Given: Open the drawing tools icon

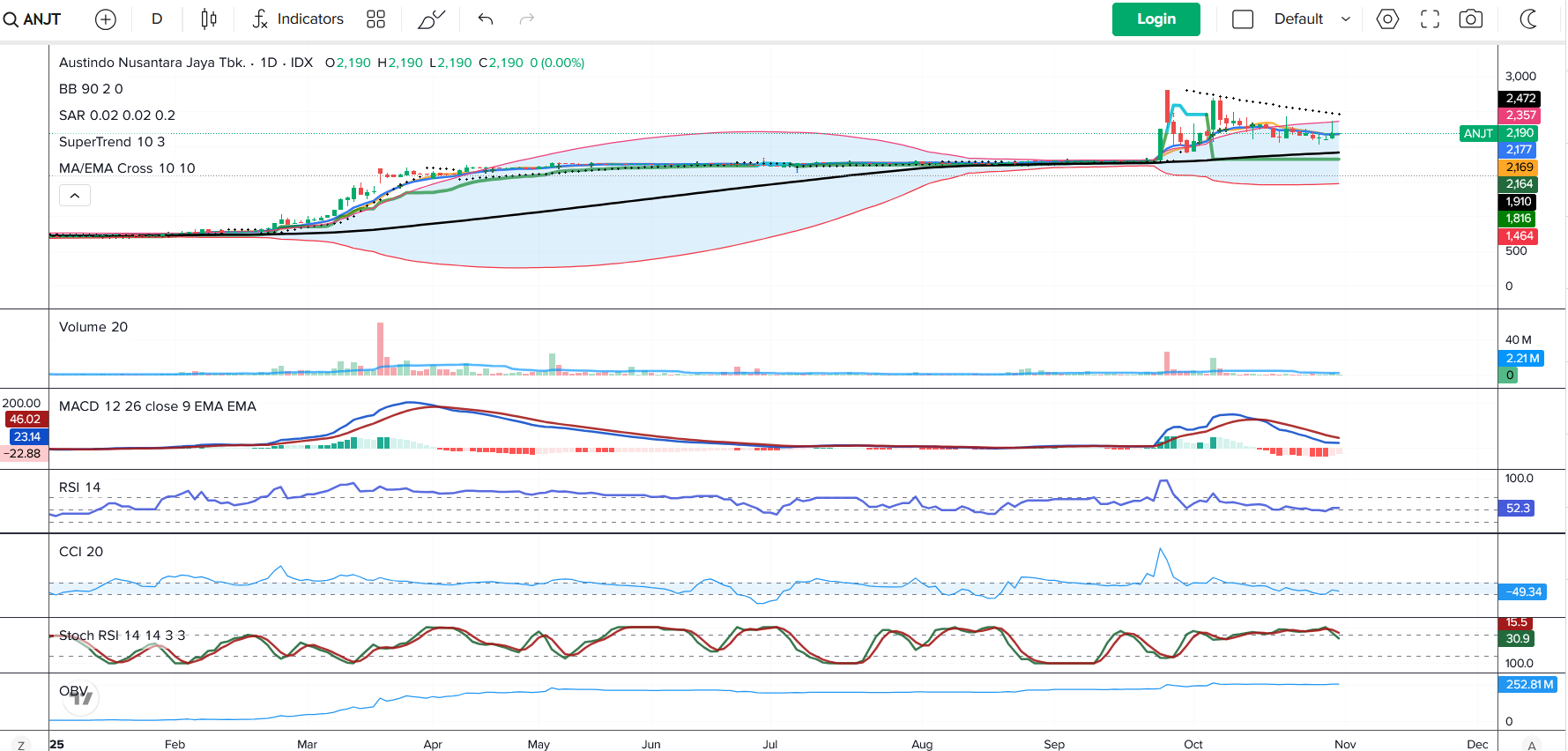Looking at the screenshot, I should [x=431, y=19].
